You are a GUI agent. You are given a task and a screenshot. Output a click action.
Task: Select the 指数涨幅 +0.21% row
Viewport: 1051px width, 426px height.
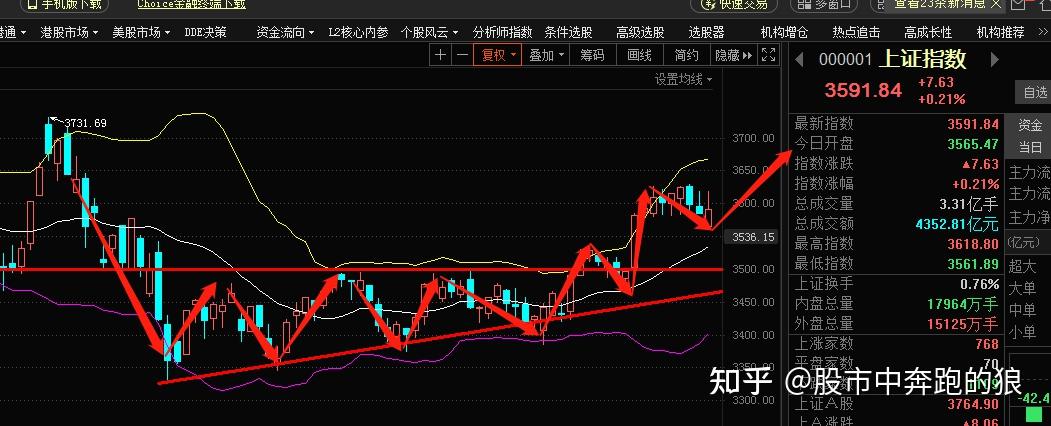pyautogui.click(x=897, y=184)
